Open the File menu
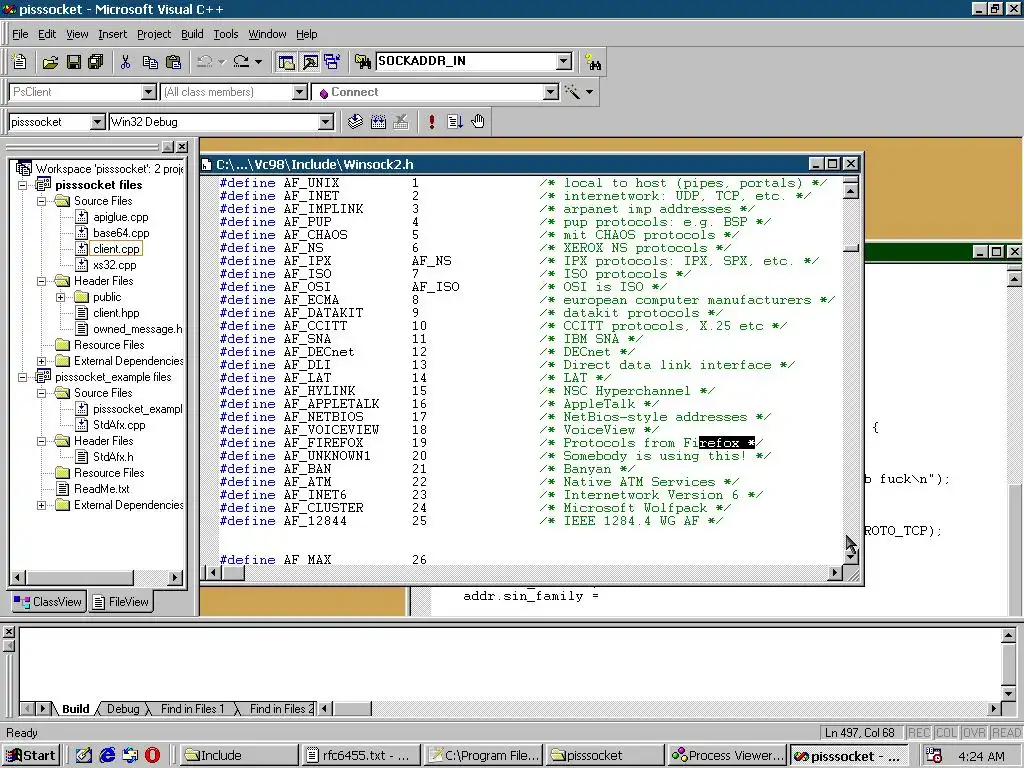 click(20, 34)
